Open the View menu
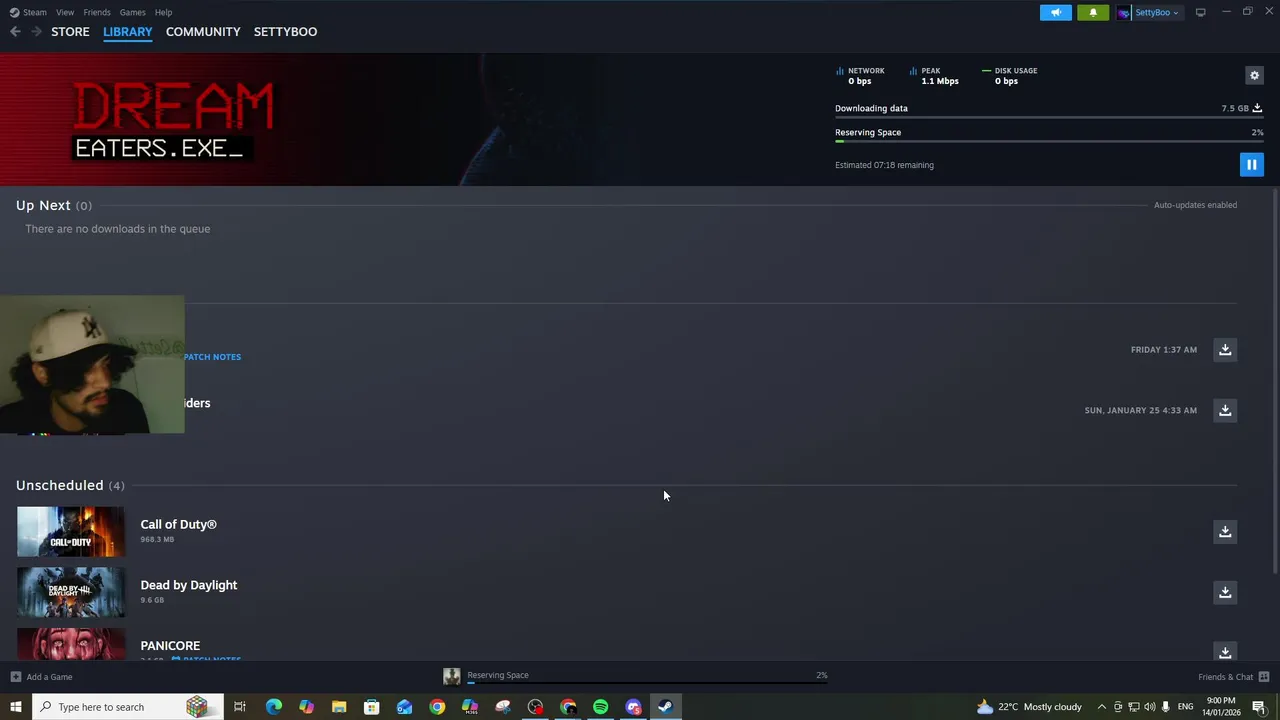1280x720 pixels. [x=65, y=12]
